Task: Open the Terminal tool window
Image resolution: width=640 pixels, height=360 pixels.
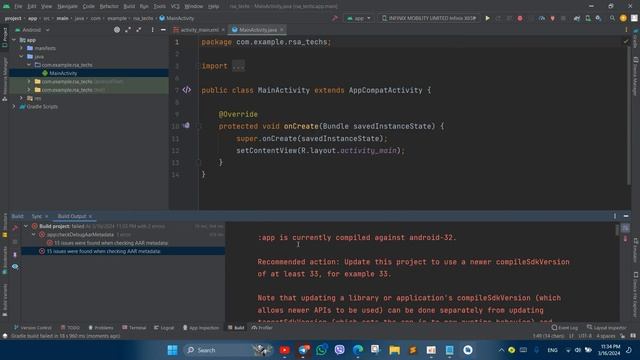Action: point(134,327)
